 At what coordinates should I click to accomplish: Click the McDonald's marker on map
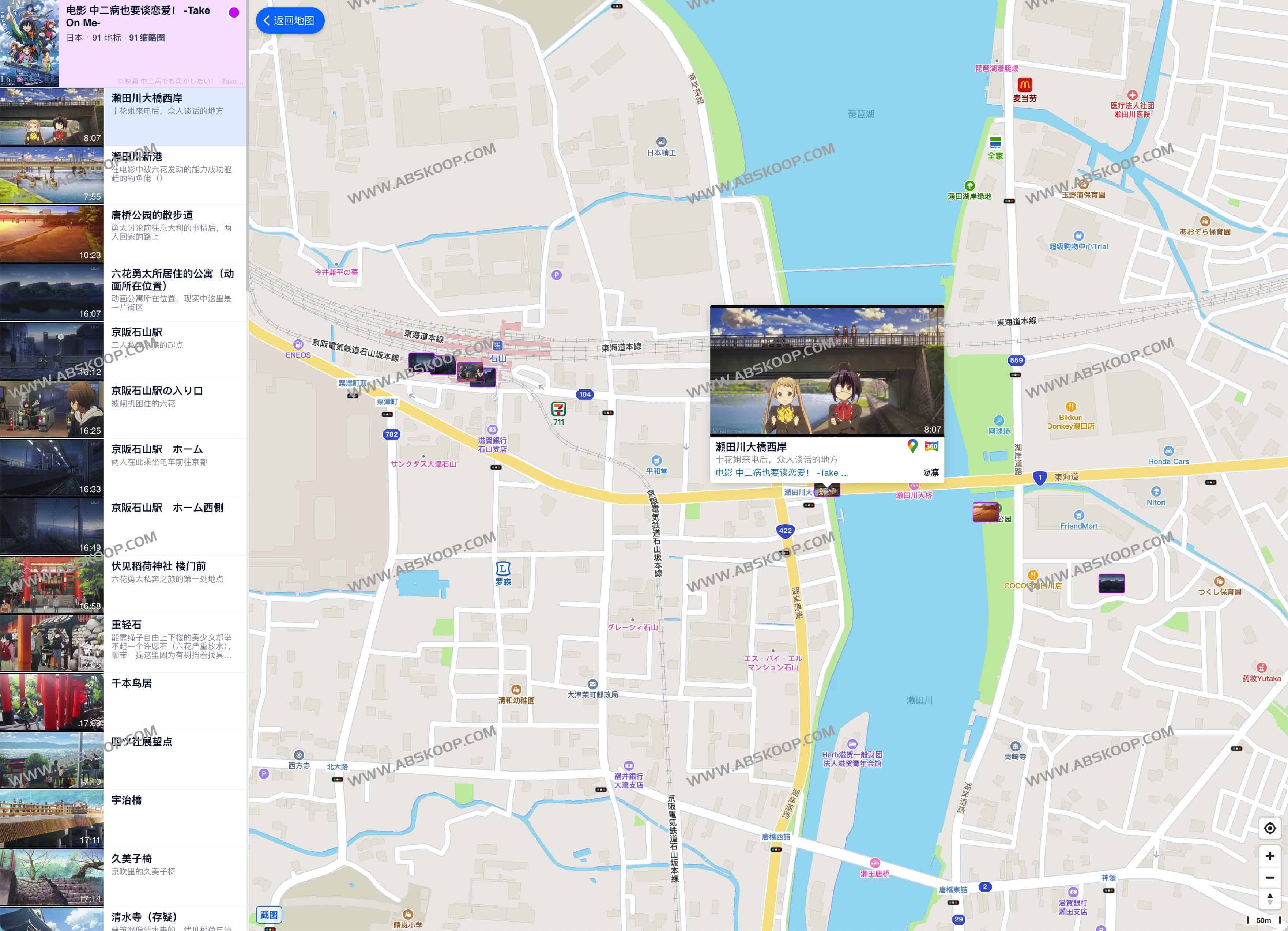(x=1024, y=84)
